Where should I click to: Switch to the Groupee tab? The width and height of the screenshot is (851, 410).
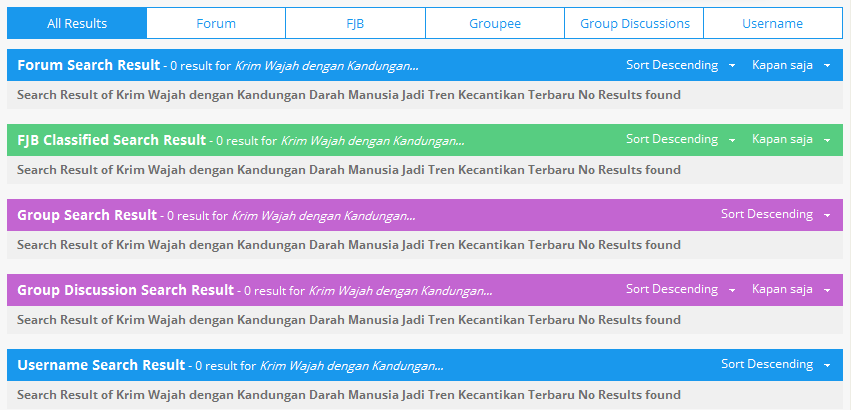point(494,23)
